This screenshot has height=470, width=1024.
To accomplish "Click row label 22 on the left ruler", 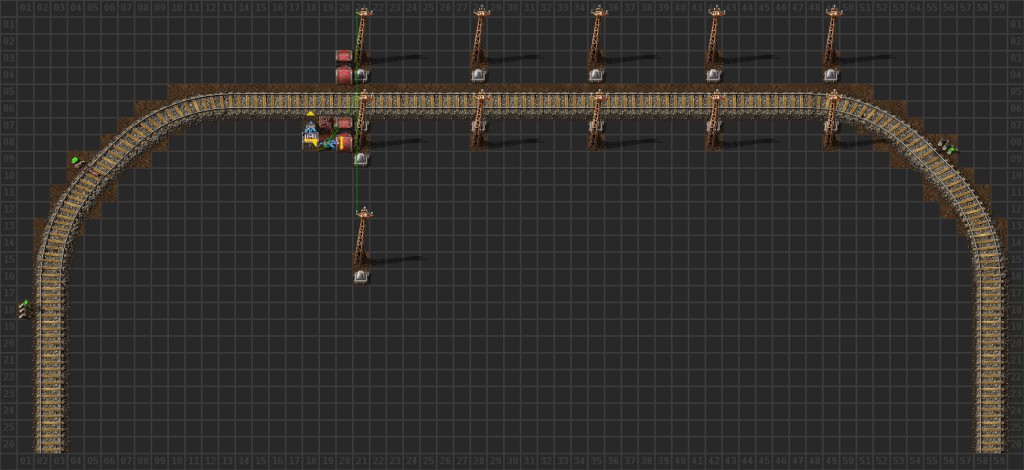I will (9, 376).
